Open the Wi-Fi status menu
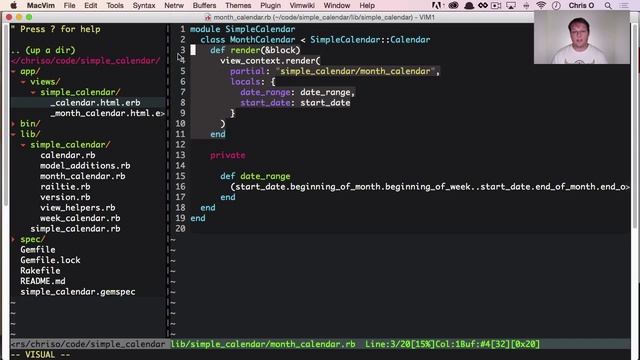The image size is (640, 360). tap(541, 5)
